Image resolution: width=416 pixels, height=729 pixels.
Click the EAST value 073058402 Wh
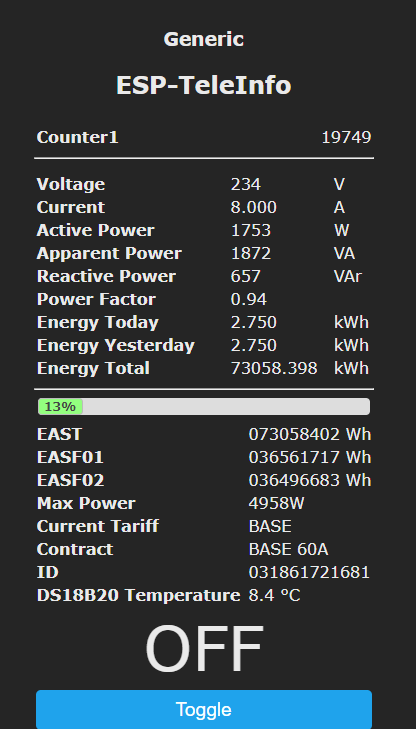pos(310,434)
